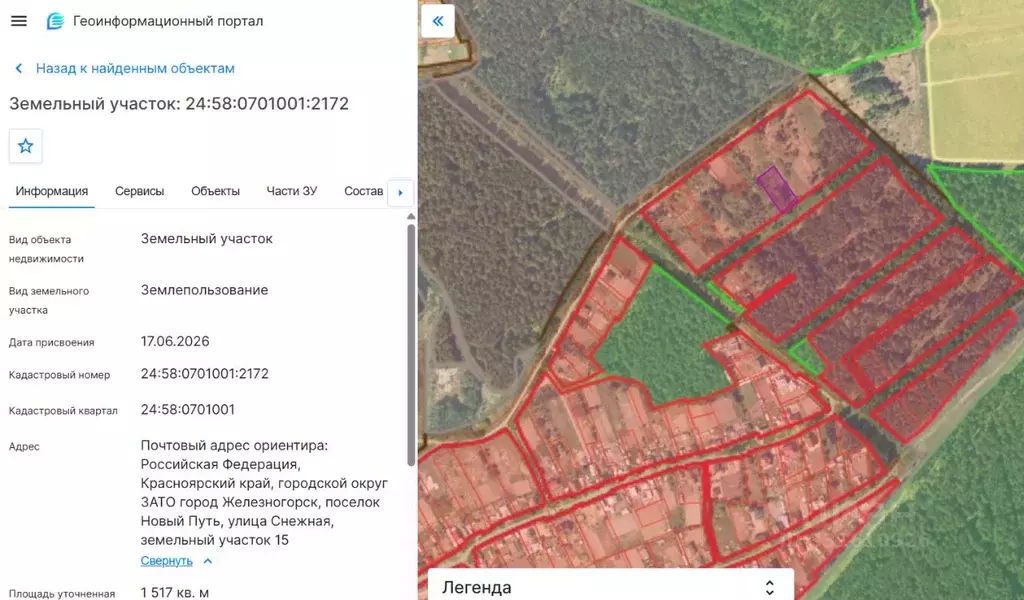The image size is (1024, 600).
Task: Click Геоинформационный портал title text
Action: [168, 21]
